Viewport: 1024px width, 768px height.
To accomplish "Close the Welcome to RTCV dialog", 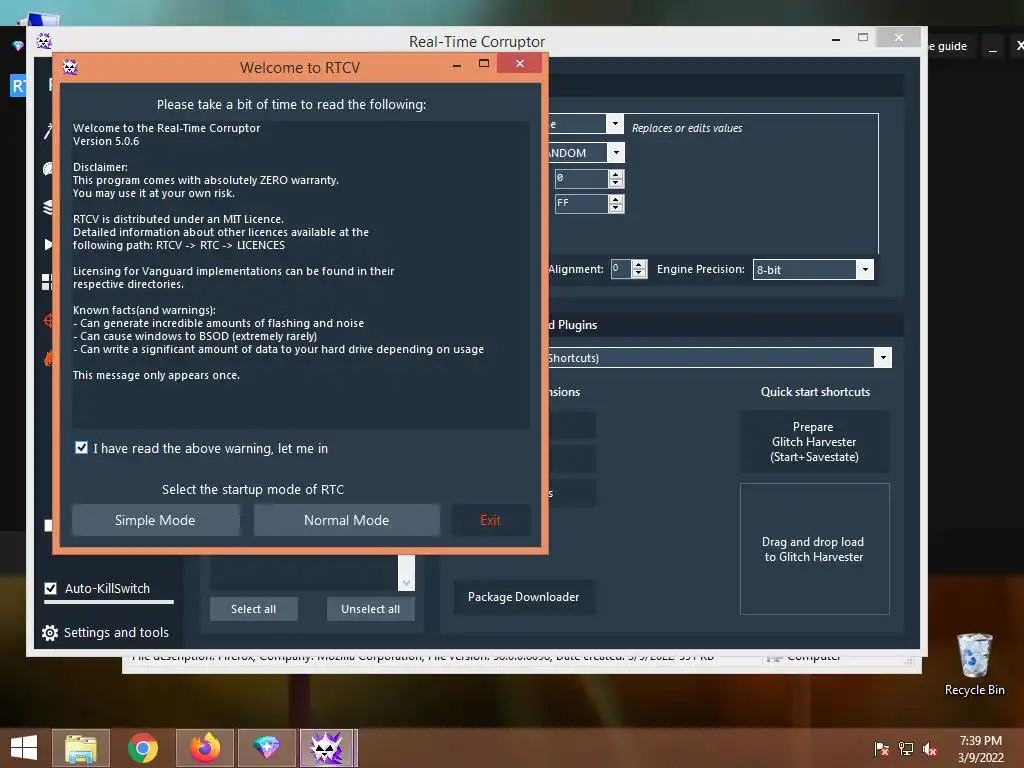I will tap(520, 63).
